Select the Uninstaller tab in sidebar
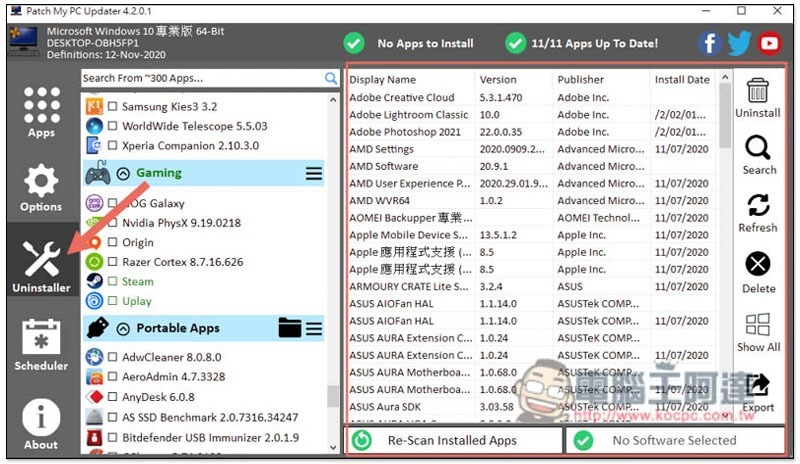The image size is (800, 464). (41, 266)
